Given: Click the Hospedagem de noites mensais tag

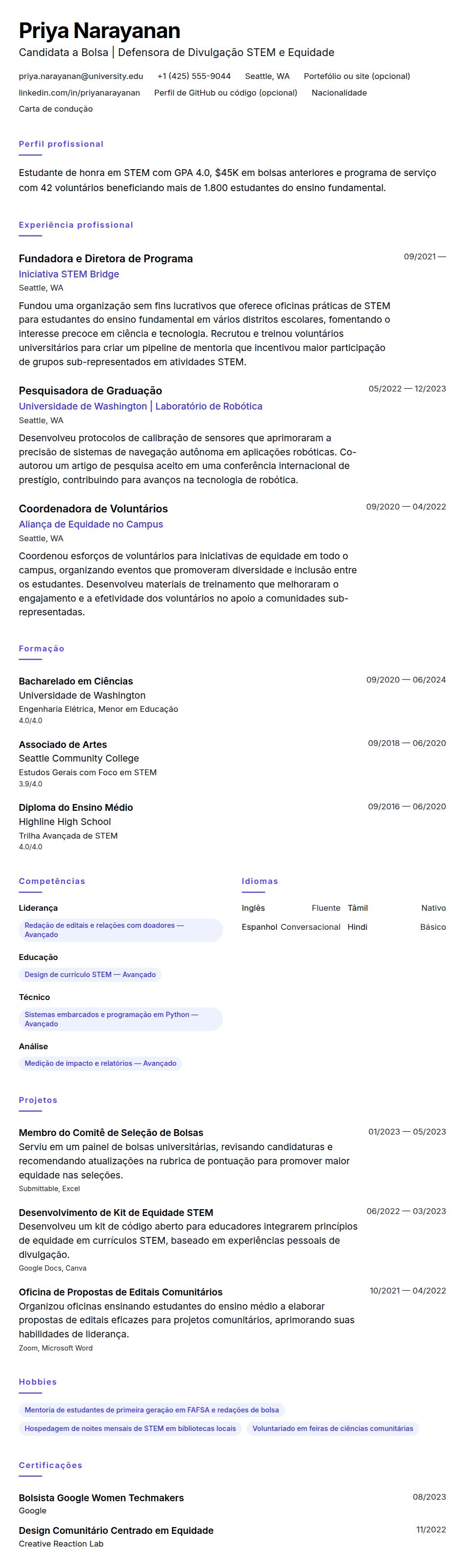Looking at the screenshot, I should click(x=130, y=1429).
